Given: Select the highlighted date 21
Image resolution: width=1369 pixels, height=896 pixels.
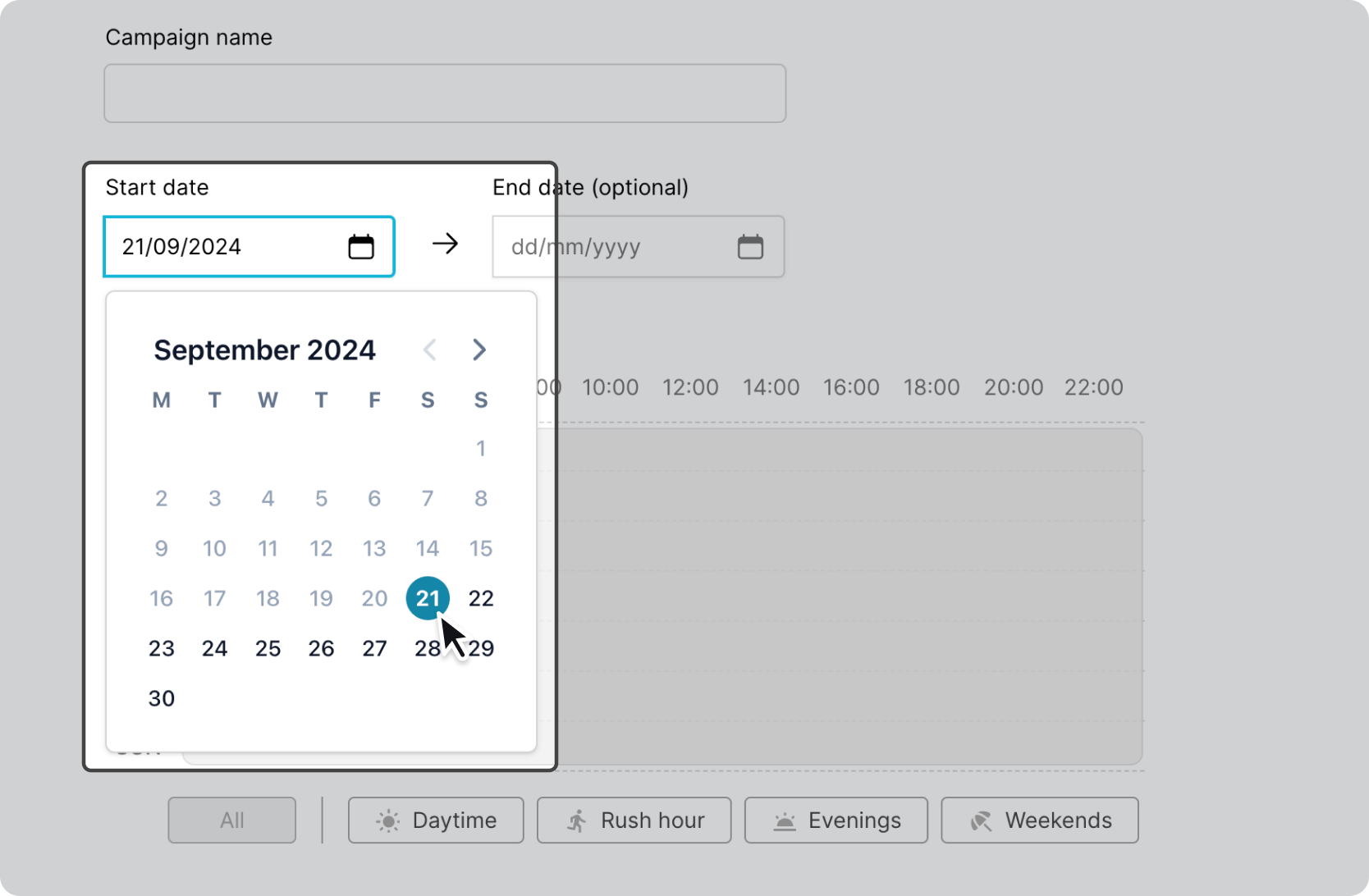Looking at the screenshot, I should point(427,599).
